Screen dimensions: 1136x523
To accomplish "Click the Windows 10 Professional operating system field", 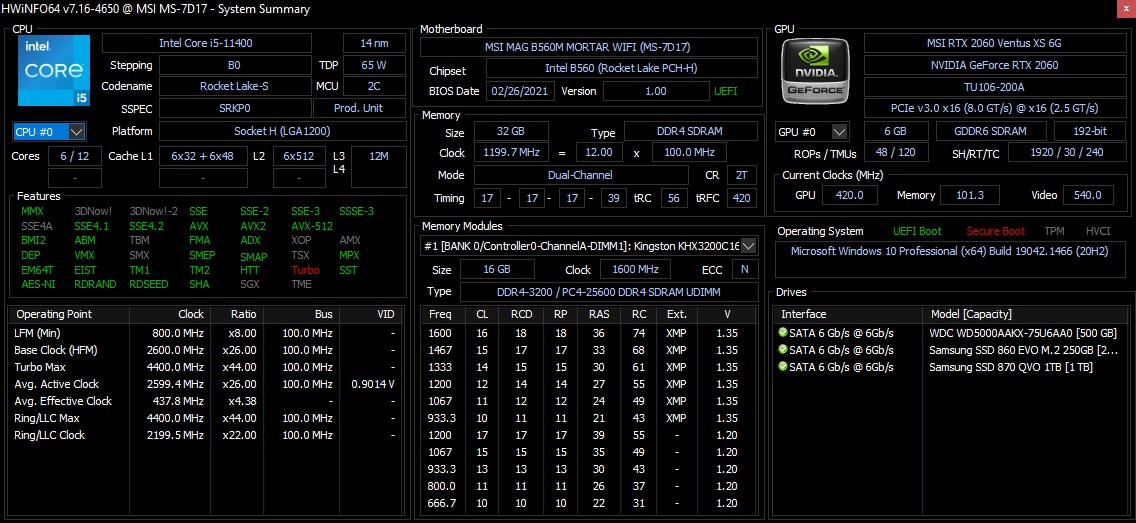I will coord(949,251).
